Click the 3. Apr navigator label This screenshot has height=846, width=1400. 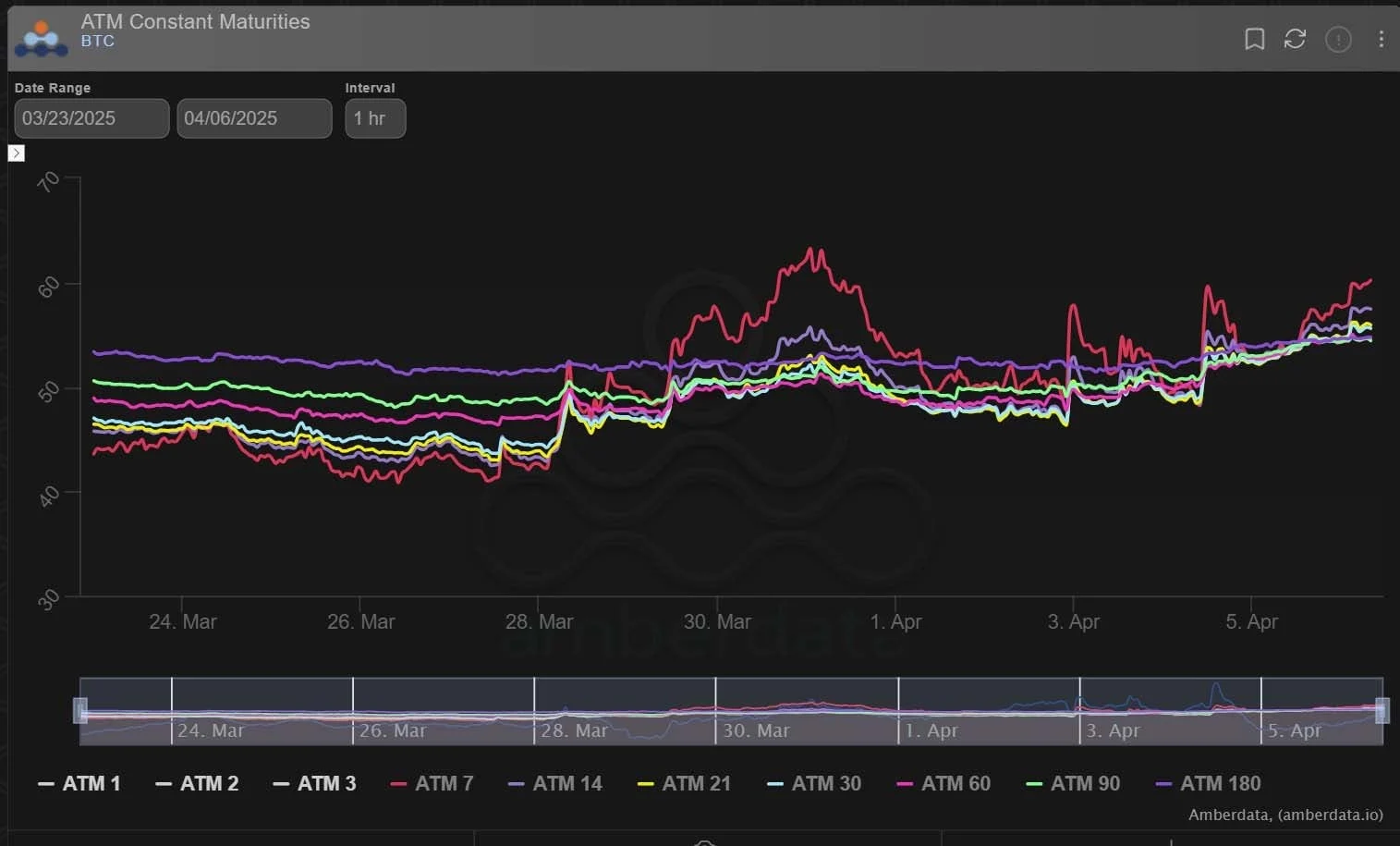click(1113, 730)
